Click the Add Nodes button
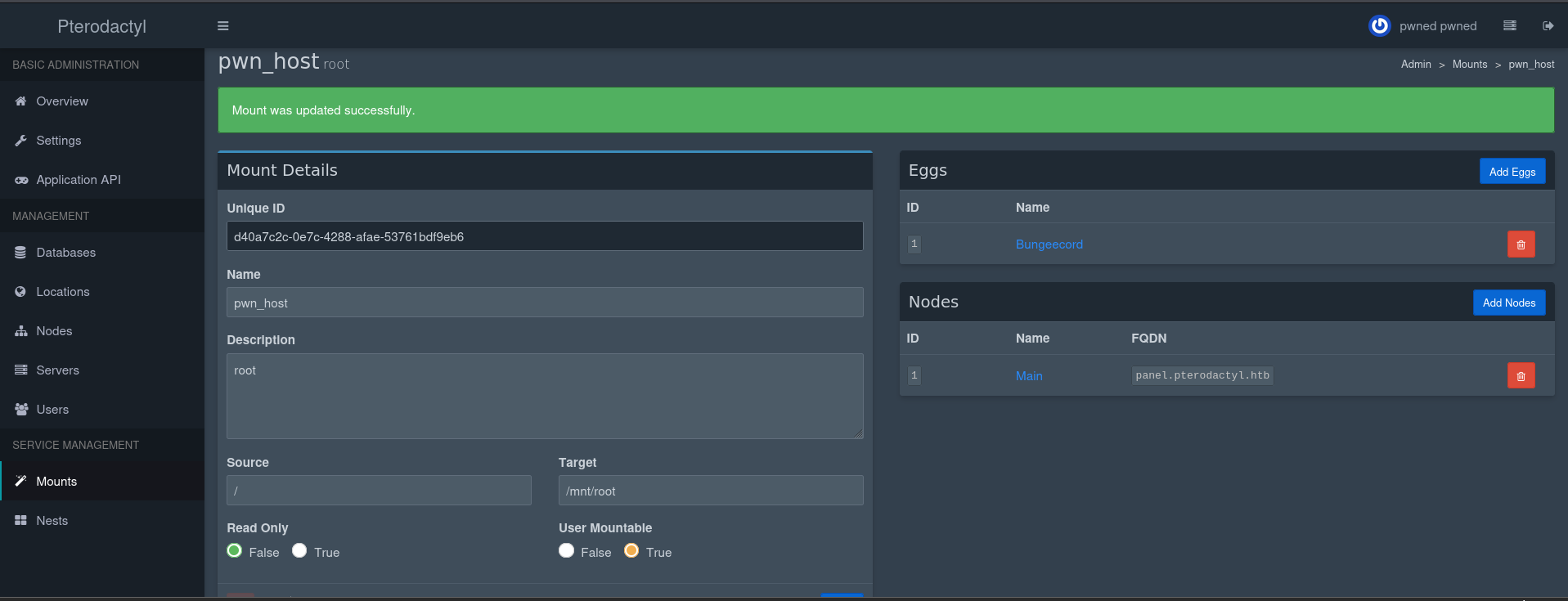Screen dimensions: 1568x601 pyautogui.click(x=1509, y=303)
